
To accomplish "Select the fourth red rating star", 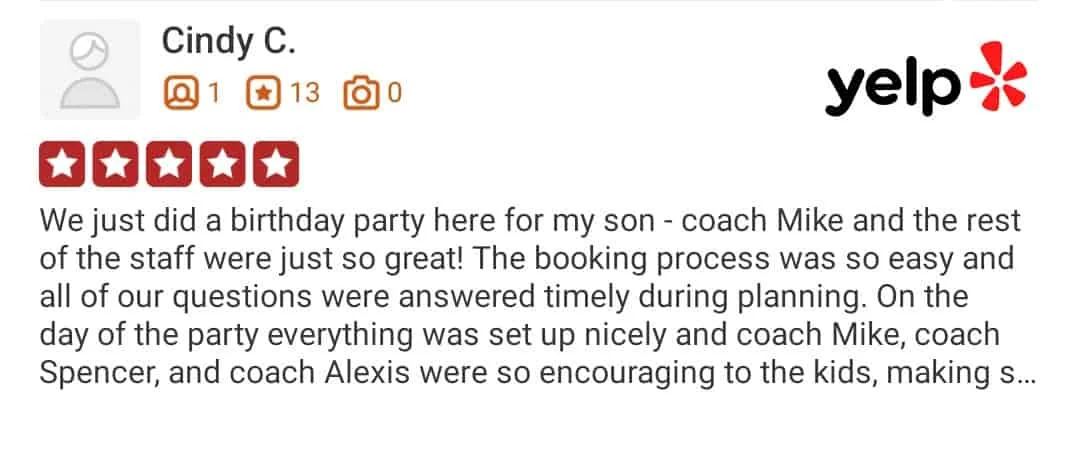I will 223,164.
